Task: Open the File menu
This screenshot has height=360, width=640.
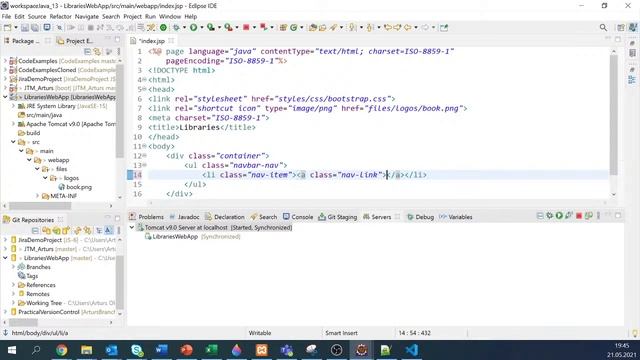Action: 6,16
